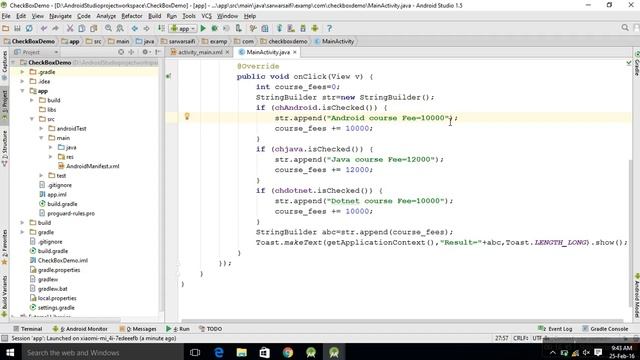The image size is (640, 360).
Task: Open the Terminal tool window
Action: tap(28, 329)
